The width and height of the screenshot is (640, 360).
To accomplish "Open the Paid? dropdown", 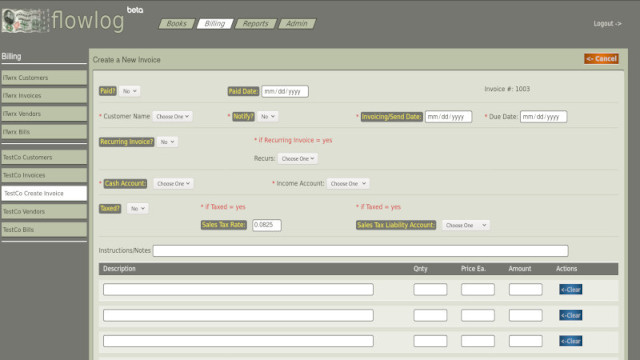I will tap(130, 91).
